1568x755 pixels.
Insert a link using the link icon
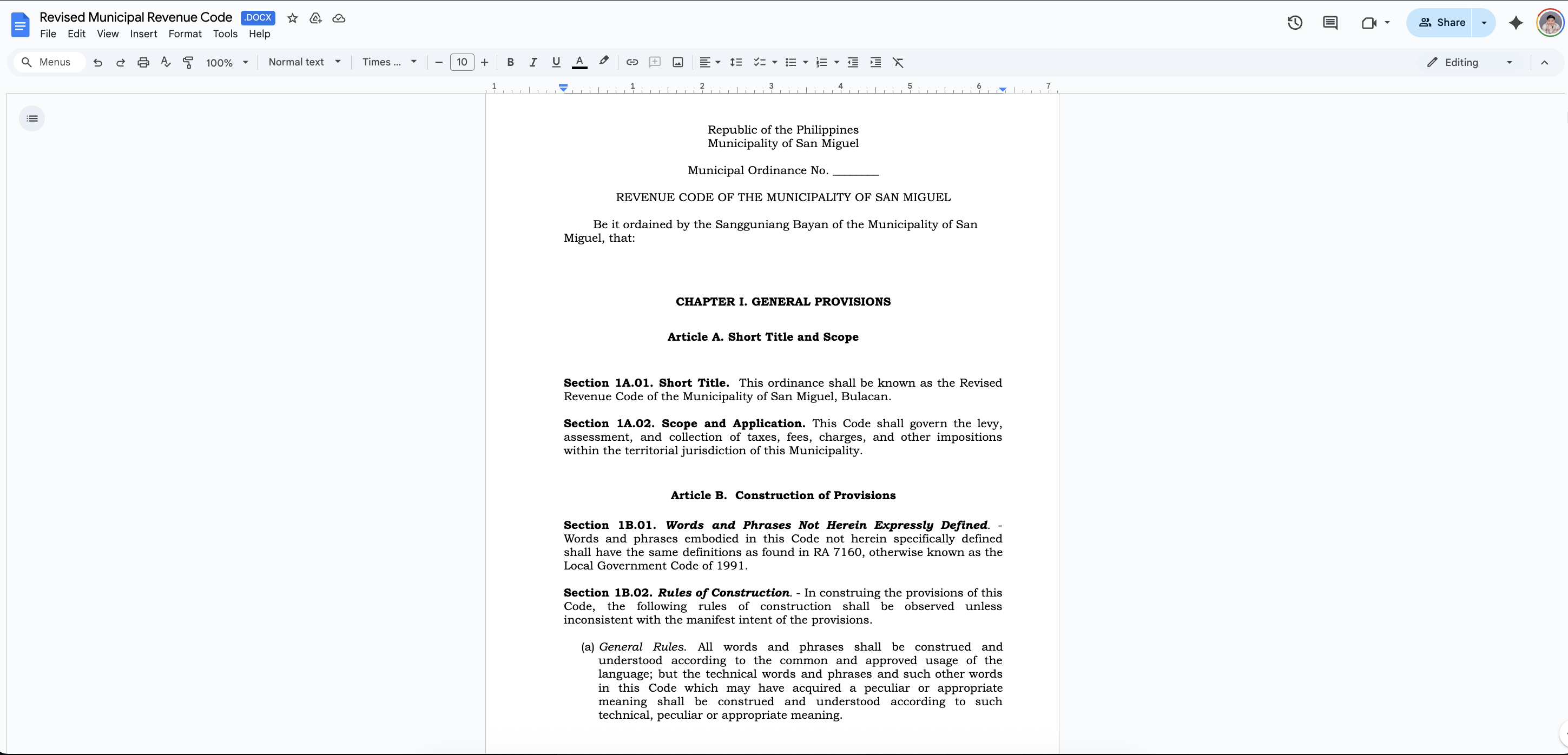click(x=632, y=62)
